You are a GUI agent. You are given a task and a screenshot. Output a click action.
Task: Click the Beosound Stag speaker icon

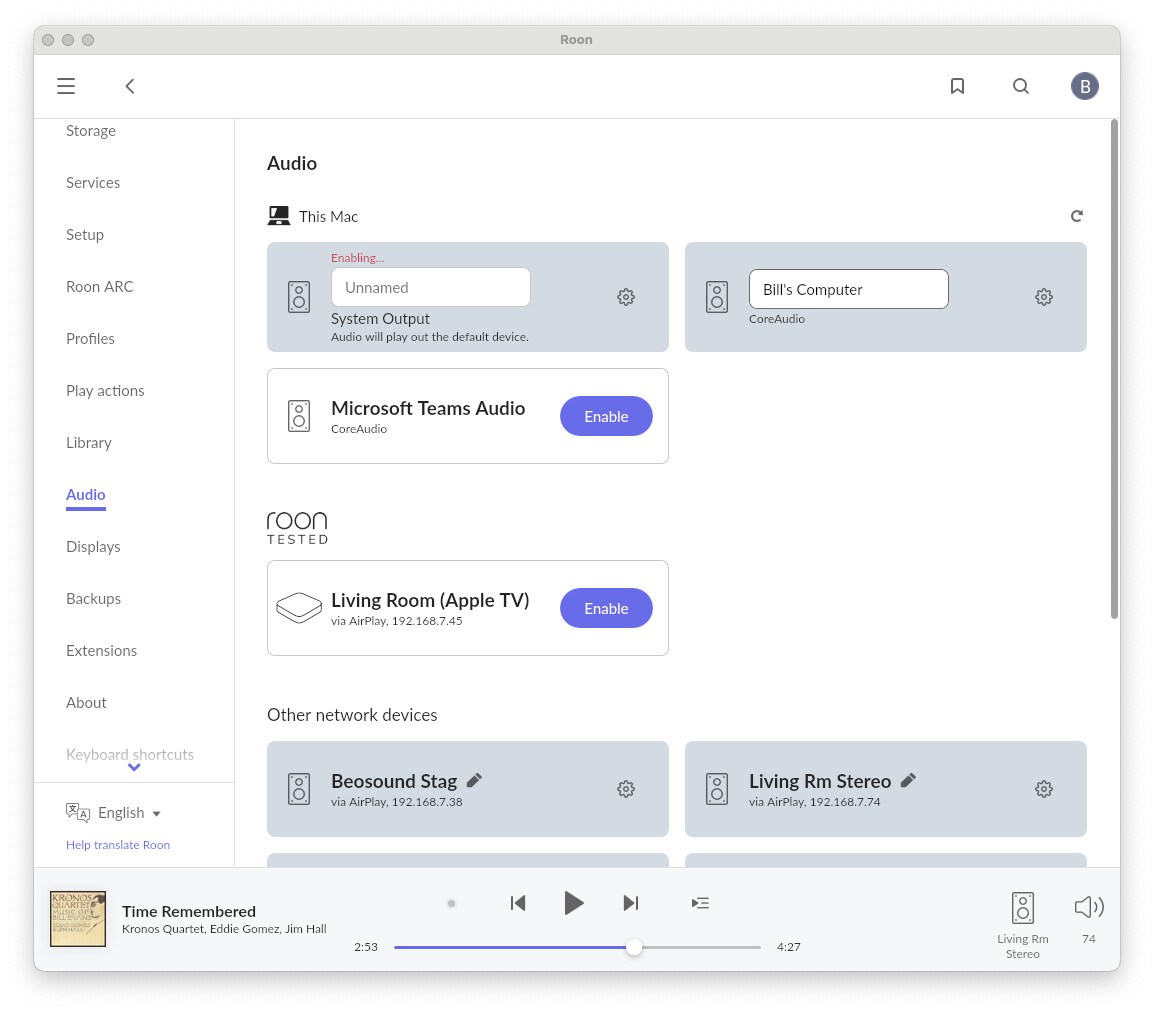coord(299,789)
